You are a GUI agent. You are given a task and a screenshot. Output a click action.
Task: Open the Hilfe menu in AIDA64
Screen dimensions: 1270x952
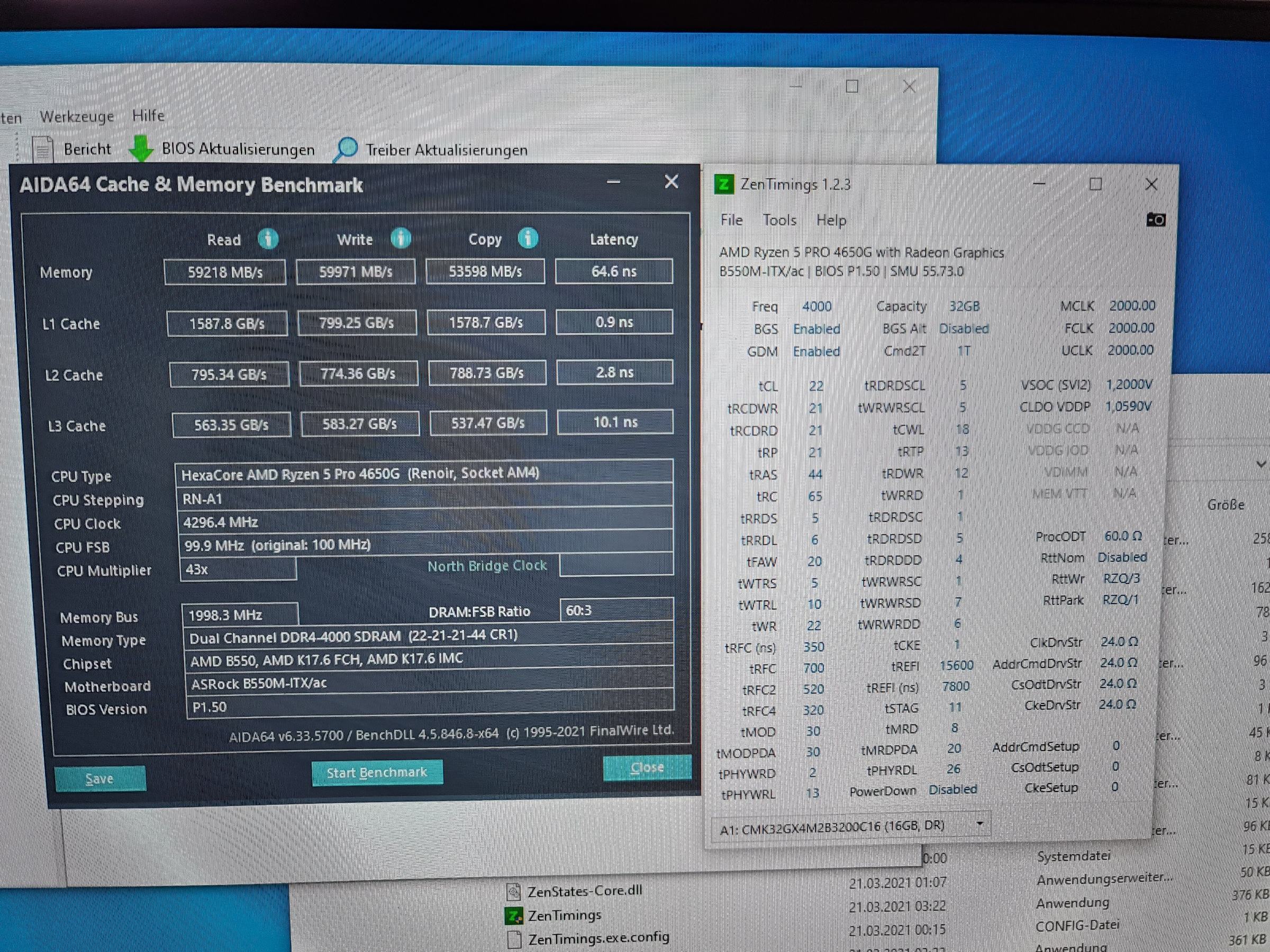[x=148, y=115]
